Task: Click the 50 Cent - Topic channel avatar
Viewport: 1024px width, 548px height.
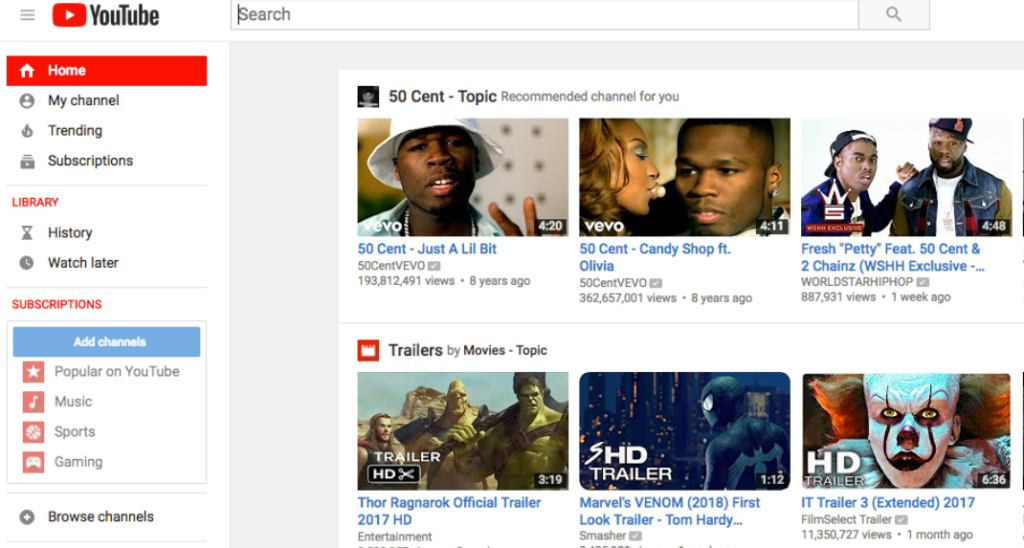Action: tap(368, 97)
